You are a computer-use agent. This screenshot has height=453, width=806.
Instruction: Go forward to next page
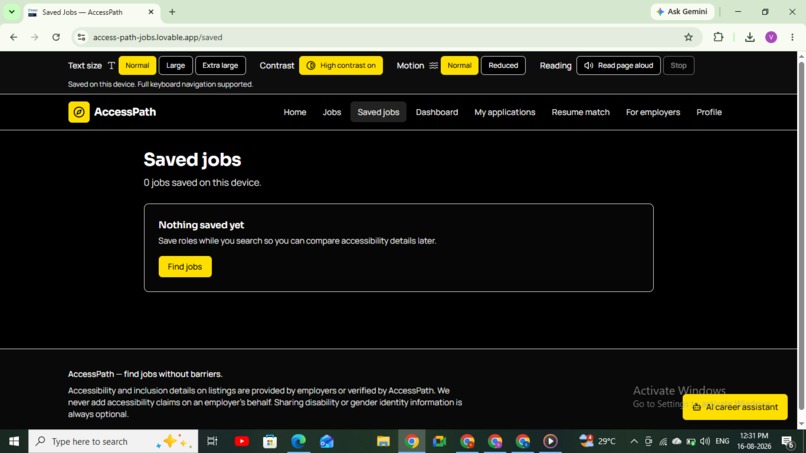coord(34,37)
